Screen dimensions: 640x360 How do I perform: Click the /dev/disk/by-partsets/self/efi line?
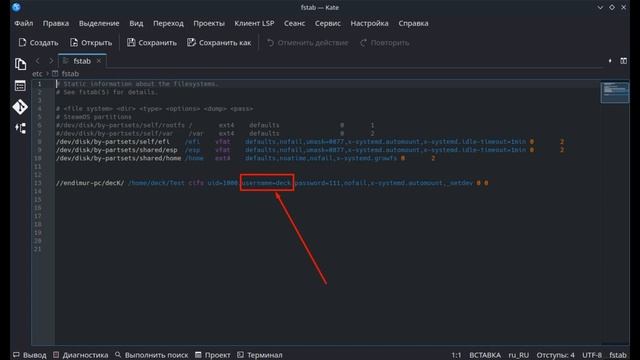310,142
